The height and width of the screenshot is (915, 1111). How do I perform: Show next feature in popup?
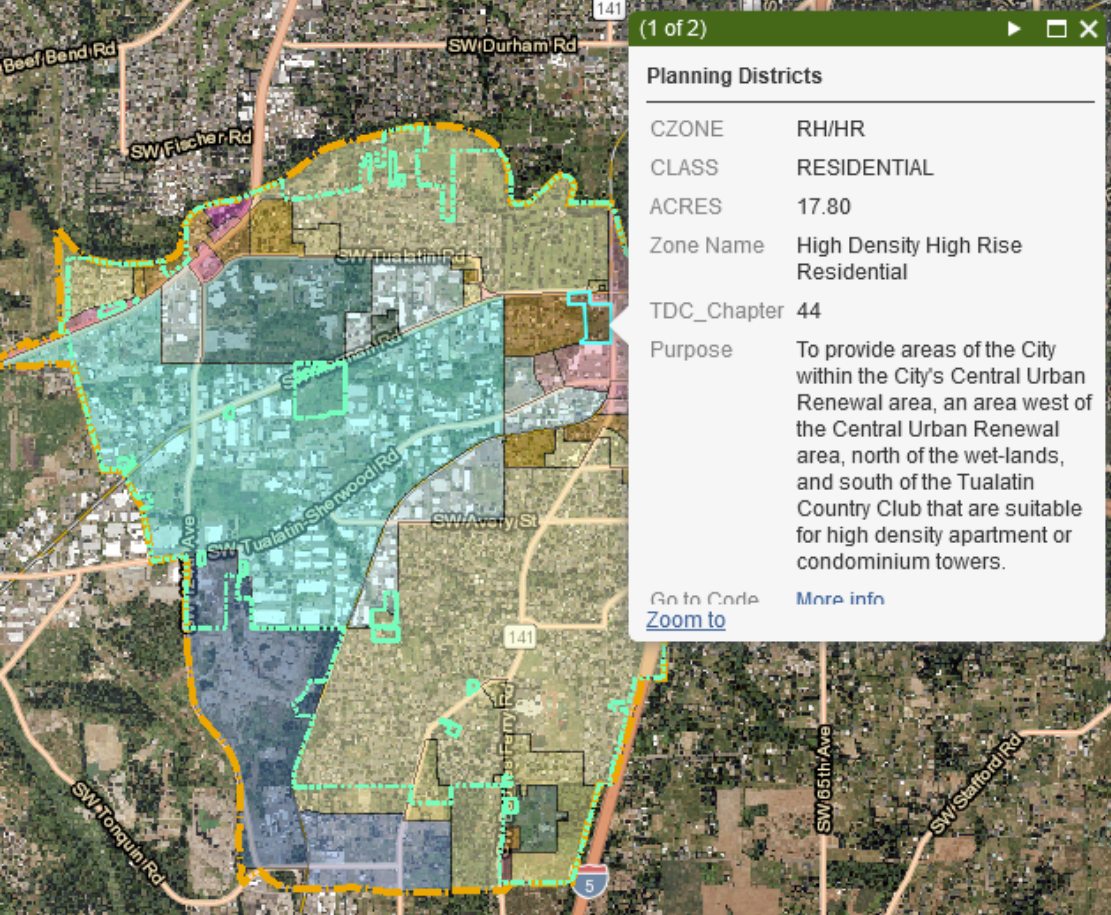tap(1014, 29)
